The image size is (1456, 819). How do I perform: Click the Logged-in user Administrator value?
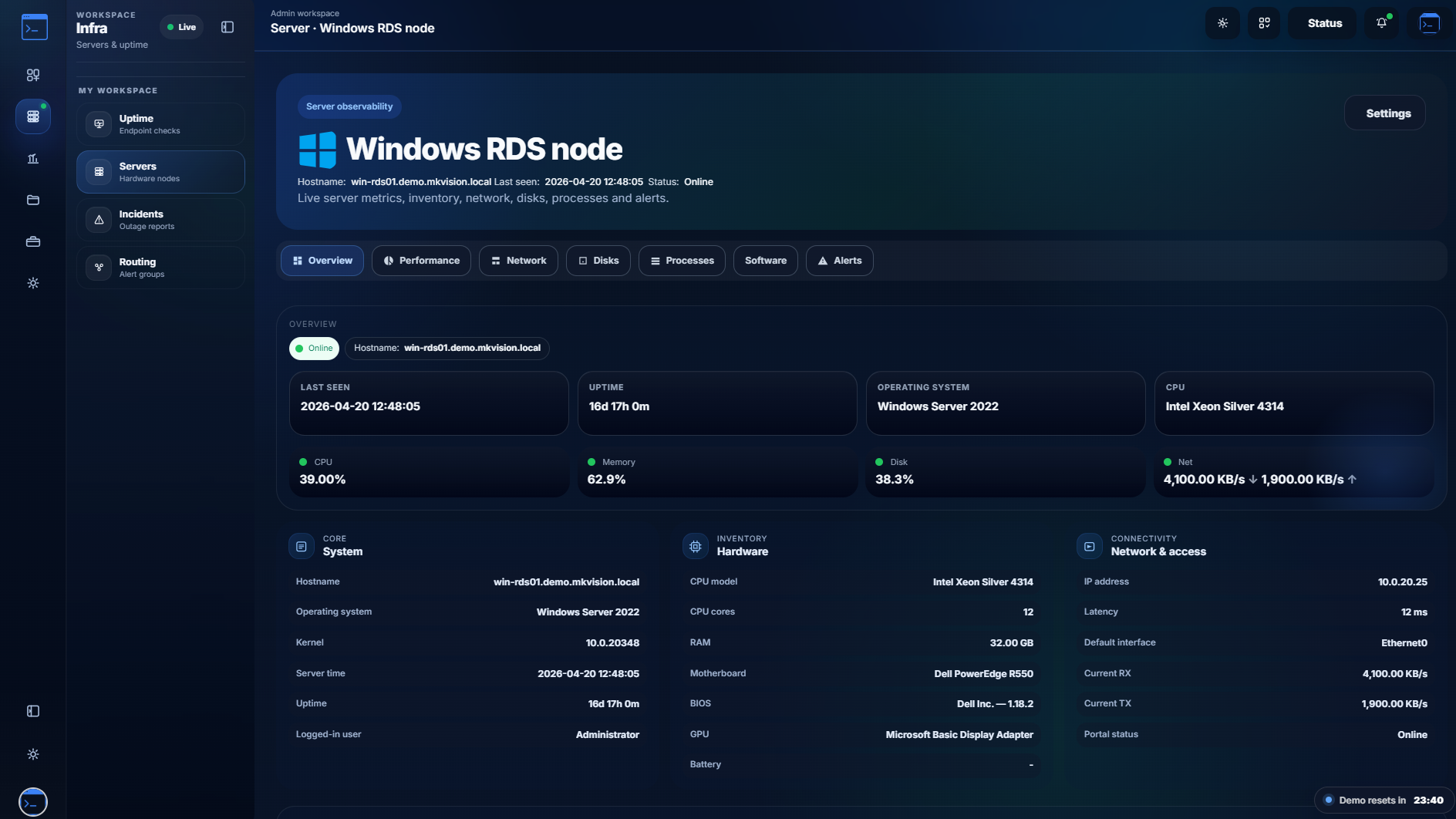point(608,735)
